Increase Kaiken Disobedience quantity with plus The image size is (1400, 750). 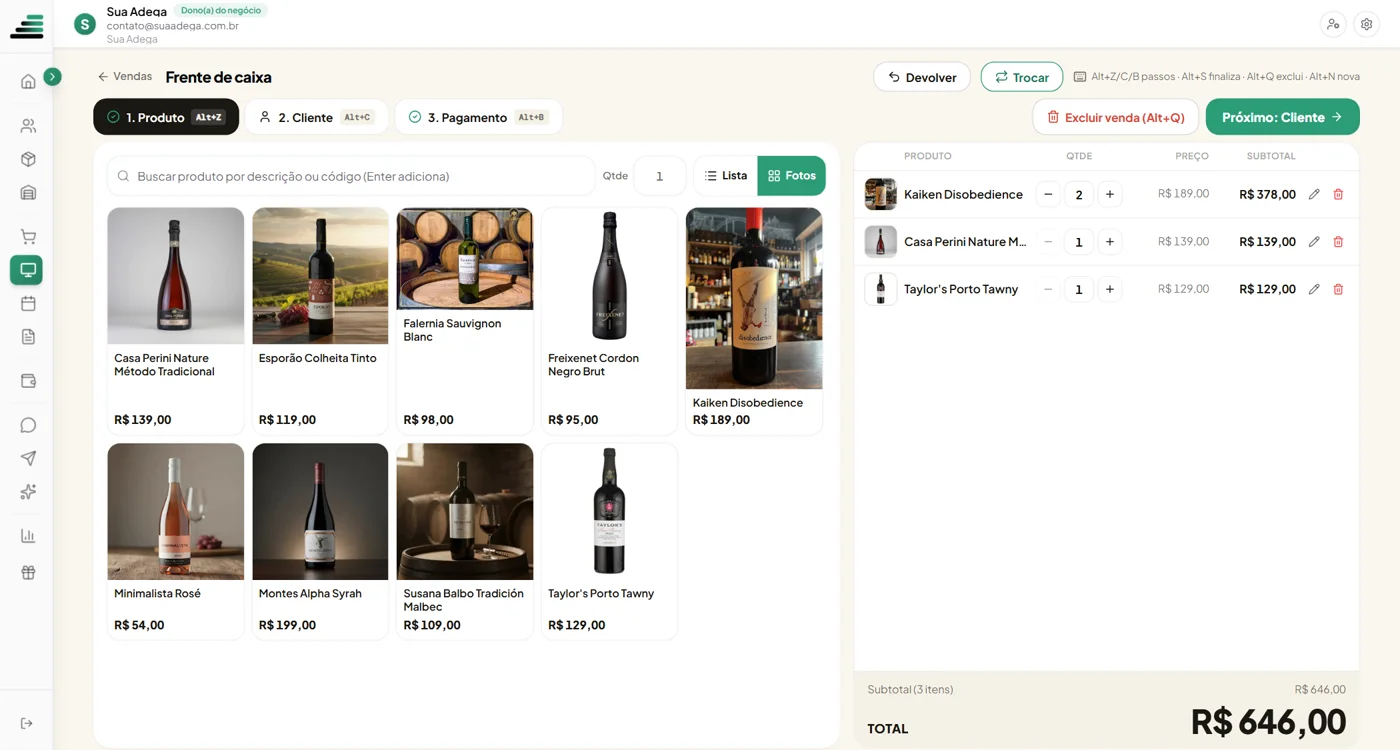coord(1109,194)
